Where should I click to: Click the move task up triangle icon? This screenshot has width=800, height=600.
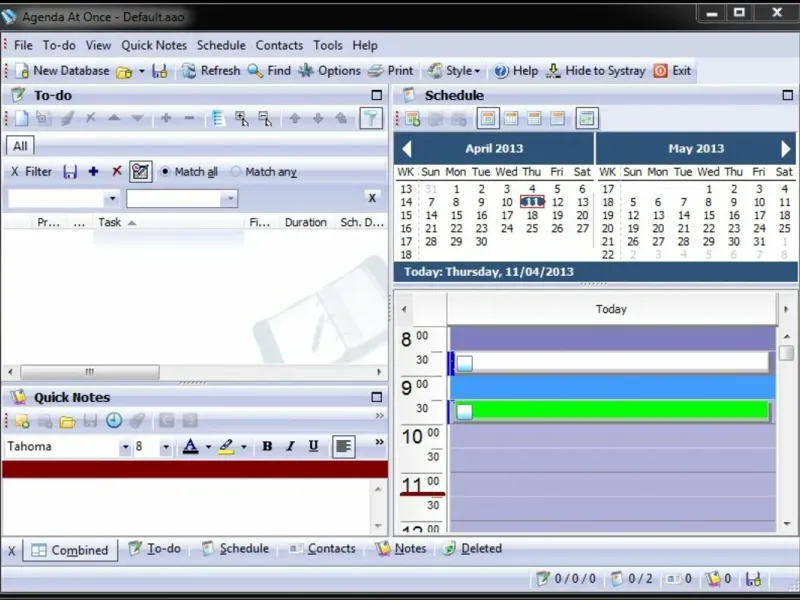[x=114, y=118]
